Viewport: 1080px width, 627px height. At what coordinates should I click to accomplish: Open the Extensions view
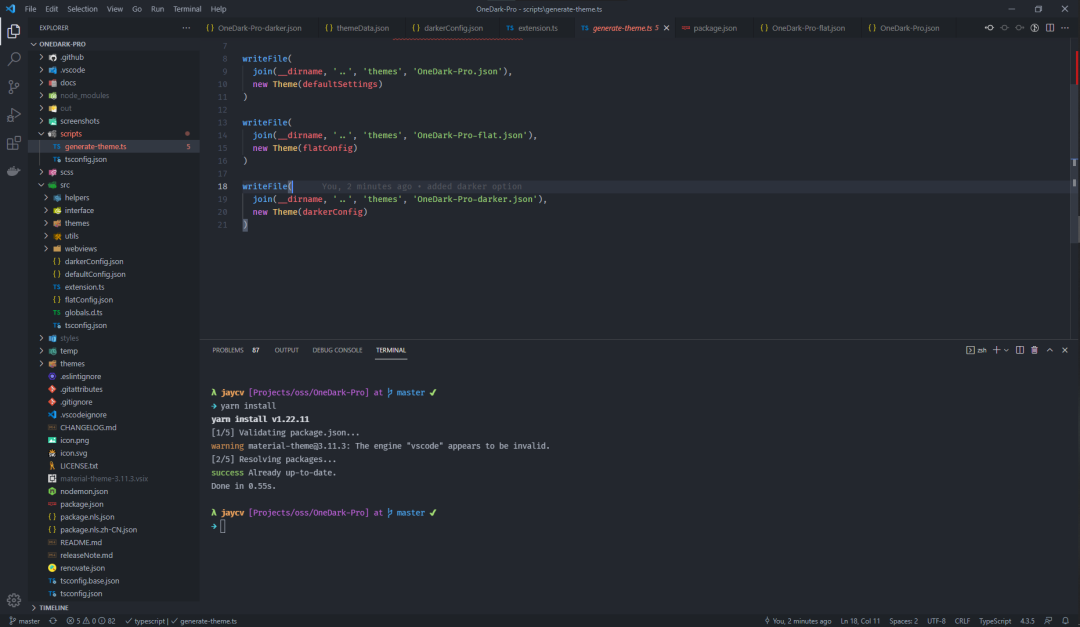(x=14, y=143)
